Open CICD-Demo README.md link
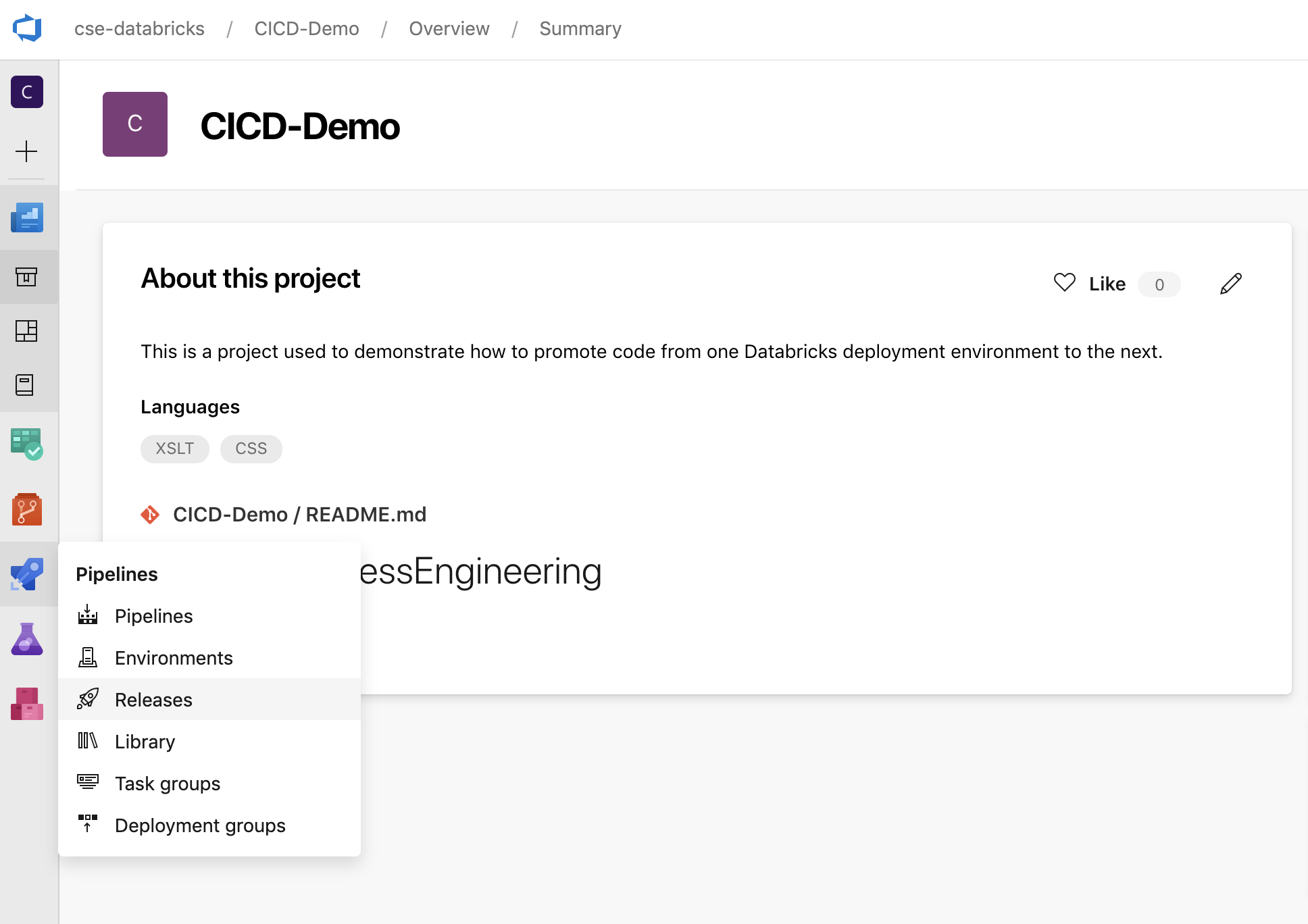This screenshot has height=924, width=1308. [300, 514]
